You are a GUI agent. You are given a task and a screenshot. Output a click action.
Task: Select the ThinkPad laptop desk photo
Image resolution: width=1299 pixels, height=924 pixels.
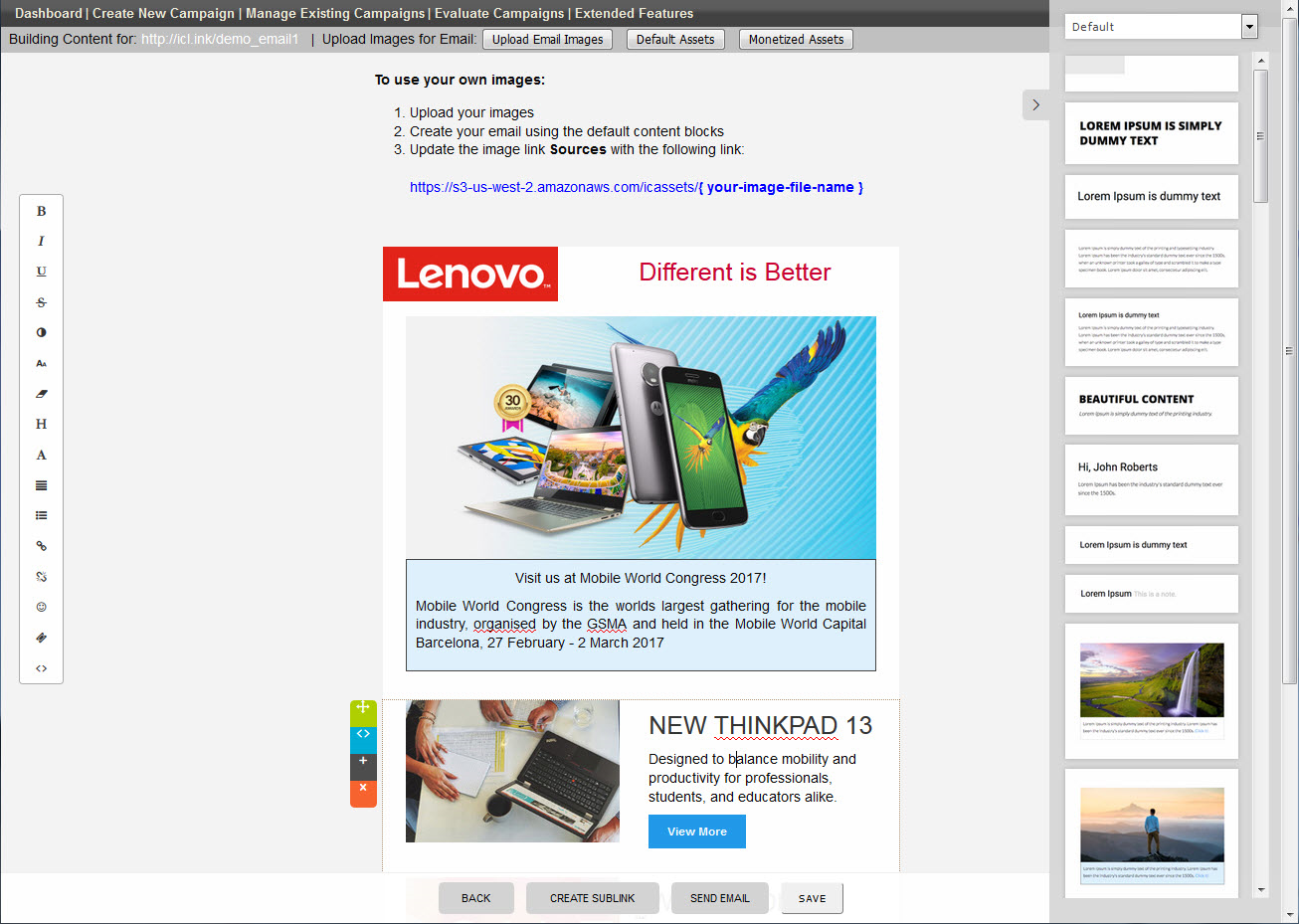click(x=512, y=771)
